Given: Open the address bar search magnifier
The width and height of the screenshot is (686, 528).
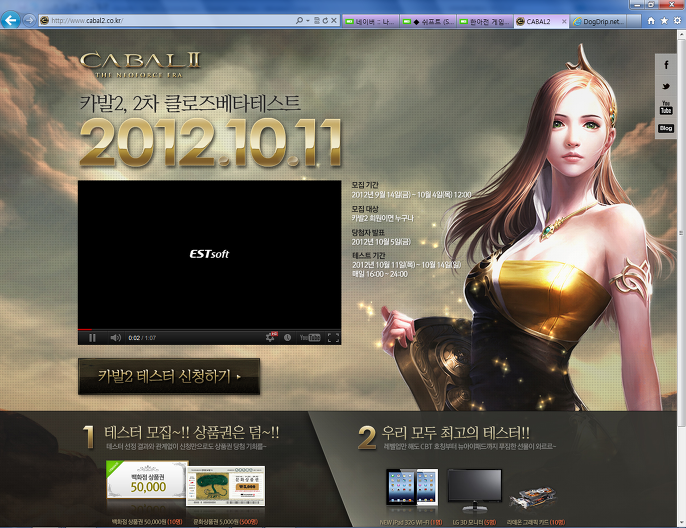Looking at the screenshot, I should (299, 21).
